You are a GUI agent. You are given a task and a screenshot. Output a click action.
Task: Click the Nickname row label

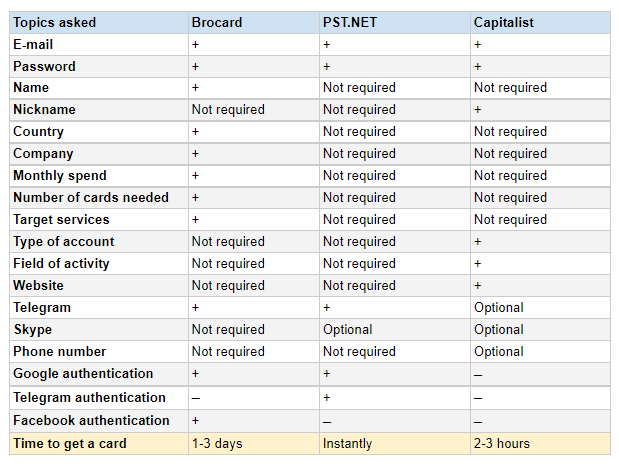pyautogui.click(x=44, y=110)
